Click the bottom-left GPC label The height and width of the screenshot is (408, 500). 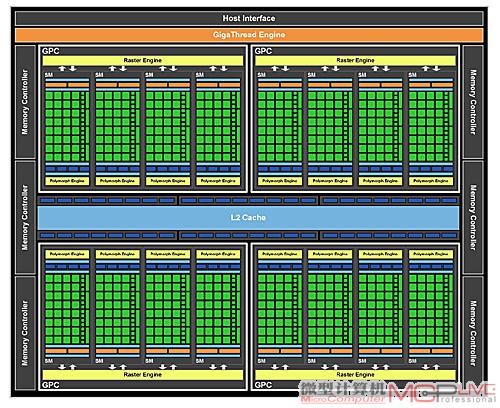click(x=51, y=385)
